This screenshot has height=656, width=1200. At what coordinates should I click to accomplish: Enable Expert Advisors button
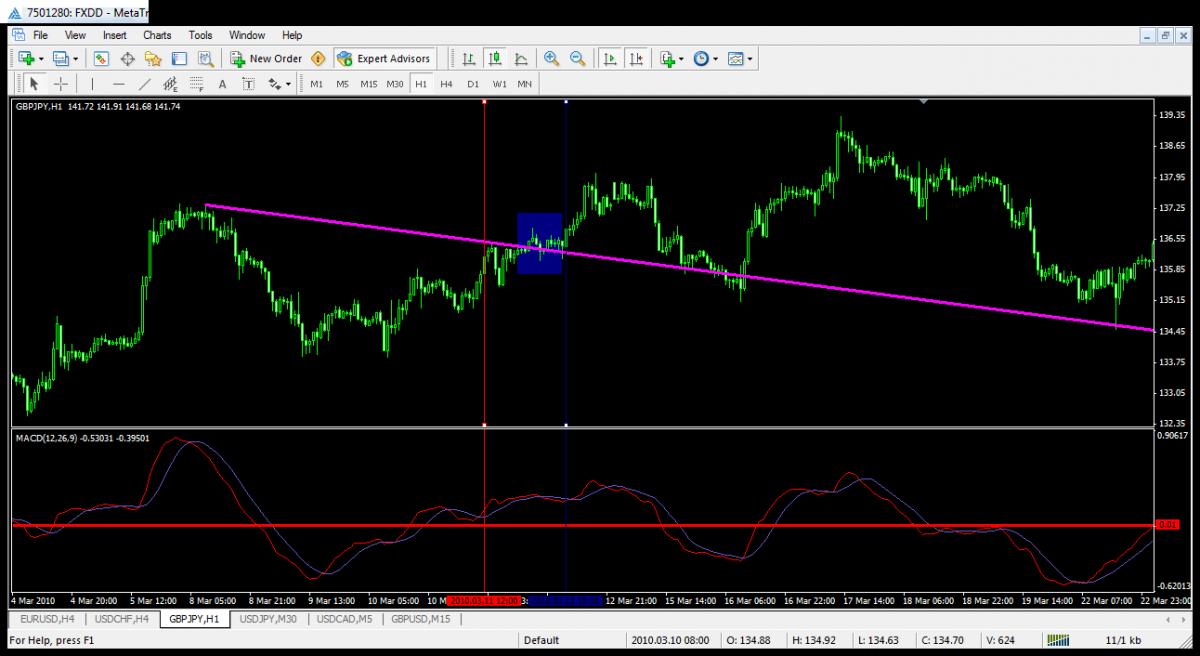(384, 59)
